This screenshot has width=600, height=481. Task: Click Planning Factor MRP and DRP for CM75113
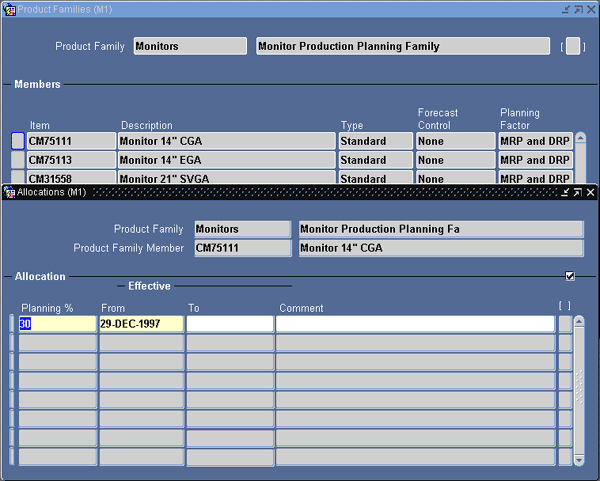536,160
